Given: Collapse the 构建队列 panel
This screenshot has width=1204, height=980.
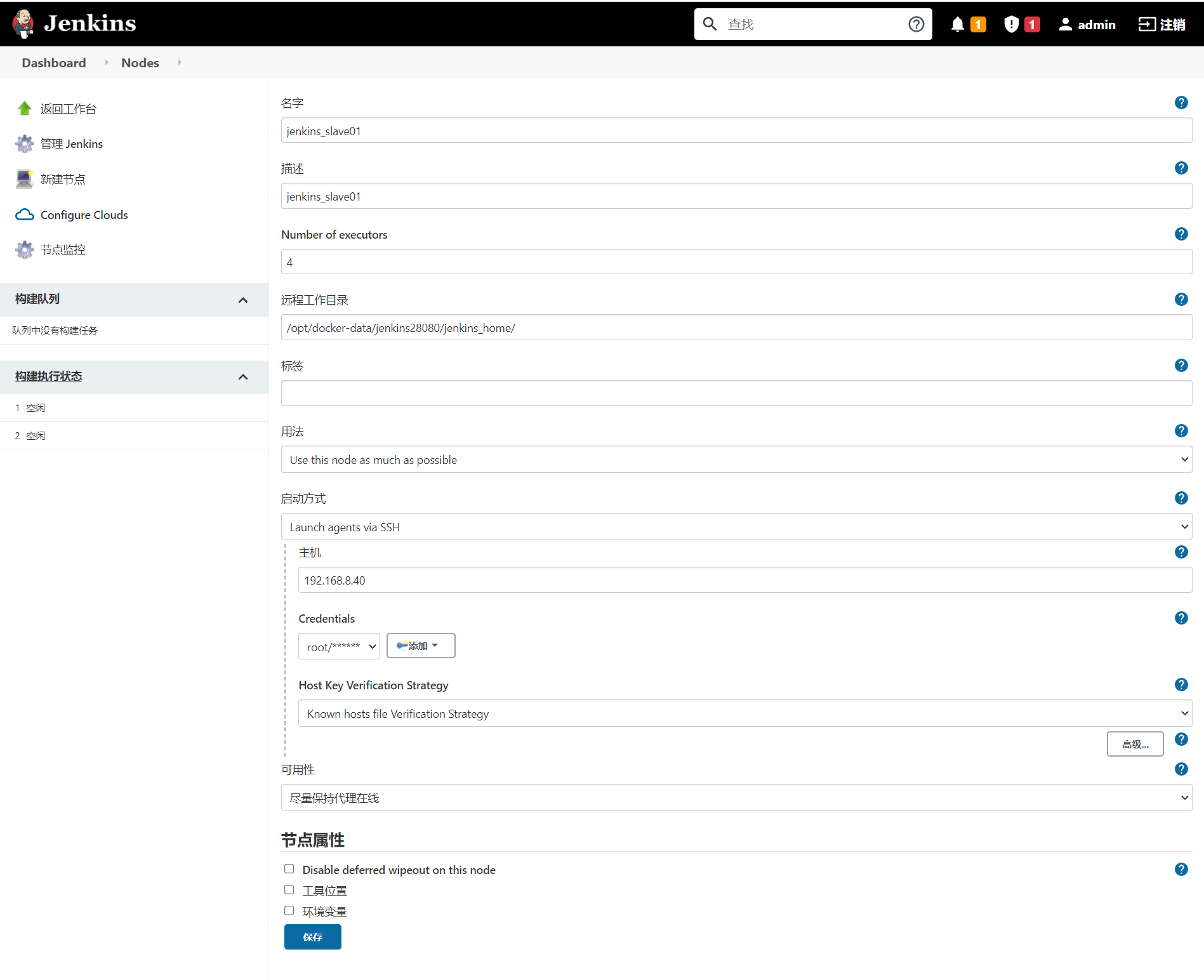Looking at the screenshot, I should click(x=243, y=300).
